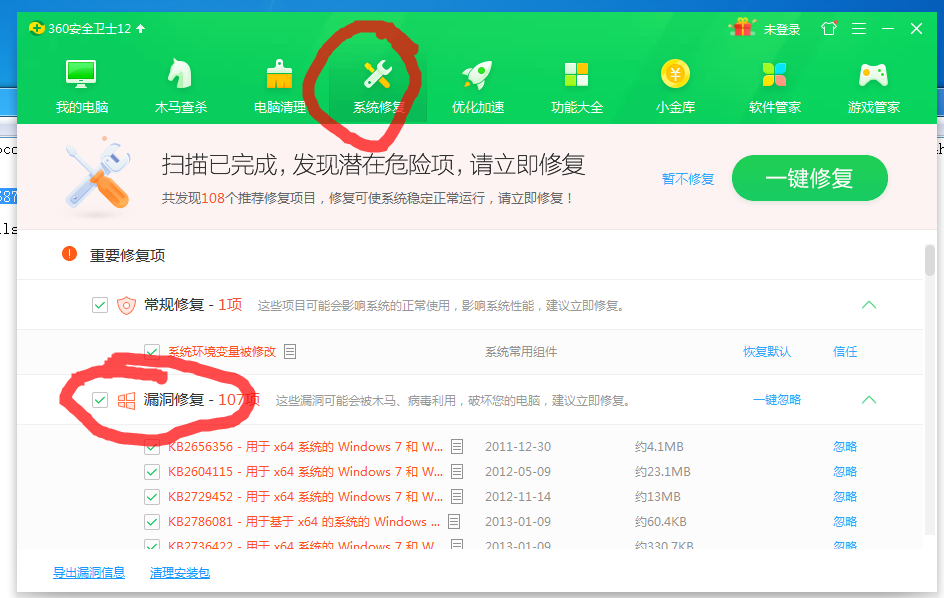944x598 pixels.
Task: Uncheck the 系统环境变量被修改 item checkbox
Action: point(152,351)
